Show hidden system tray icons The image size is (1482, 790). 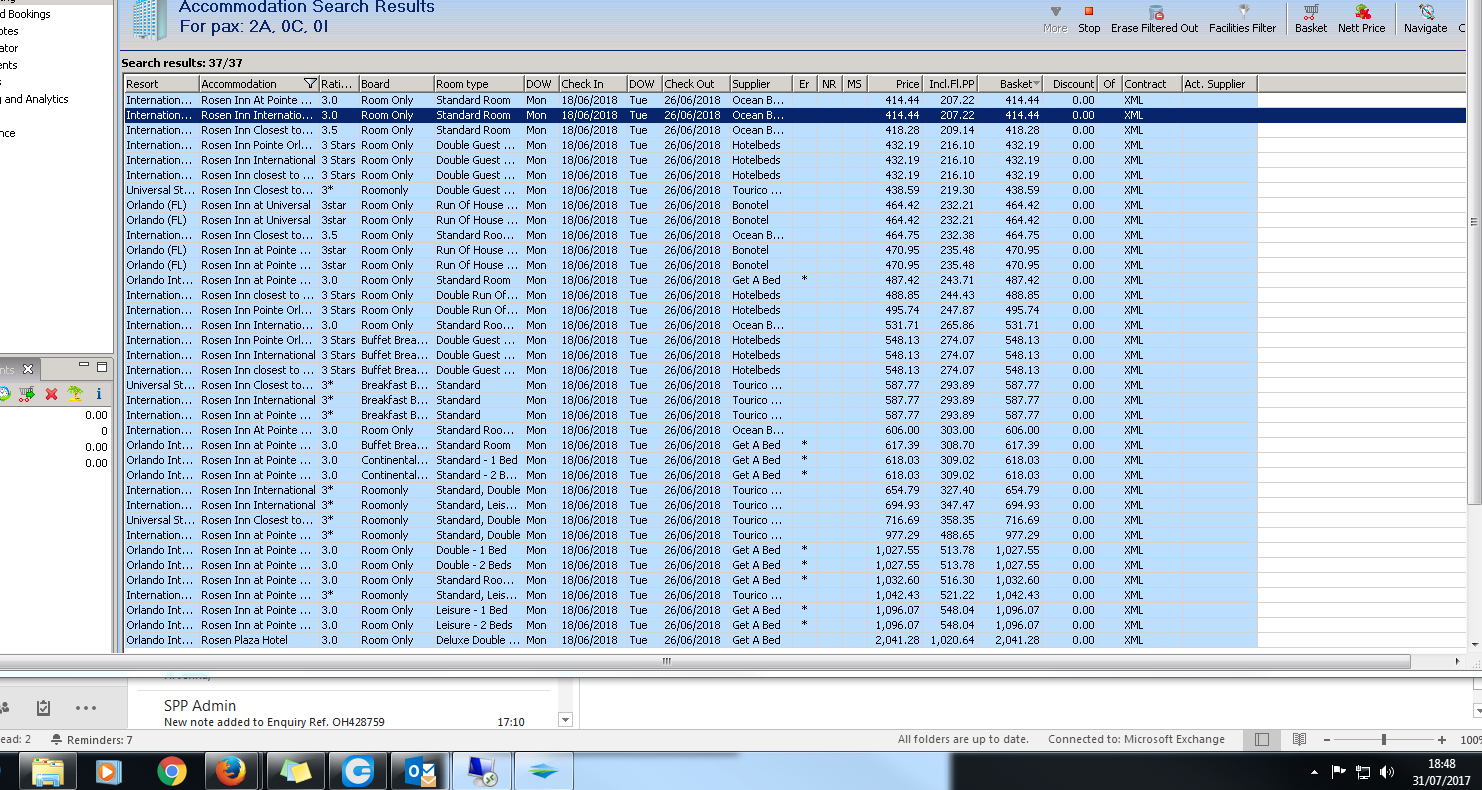pos(1313,772)
